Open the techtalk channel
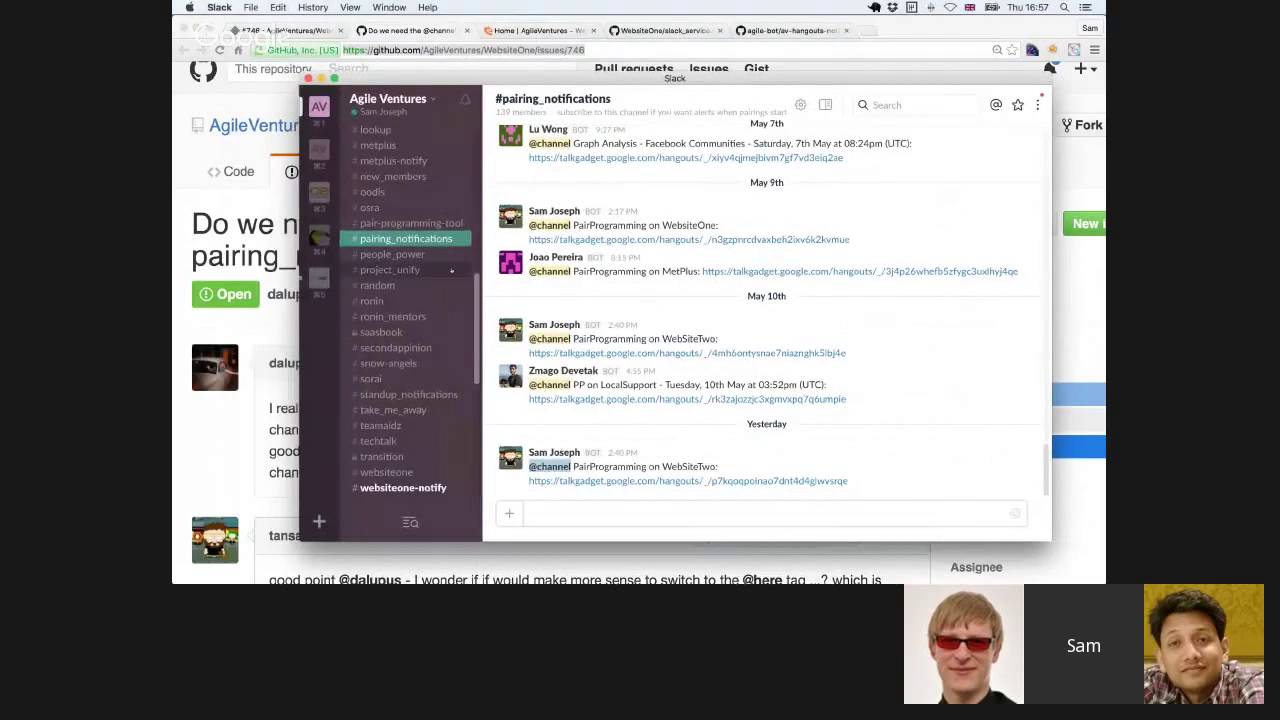Viewport: 1280px width, 720px height. [x=378, y=441]
